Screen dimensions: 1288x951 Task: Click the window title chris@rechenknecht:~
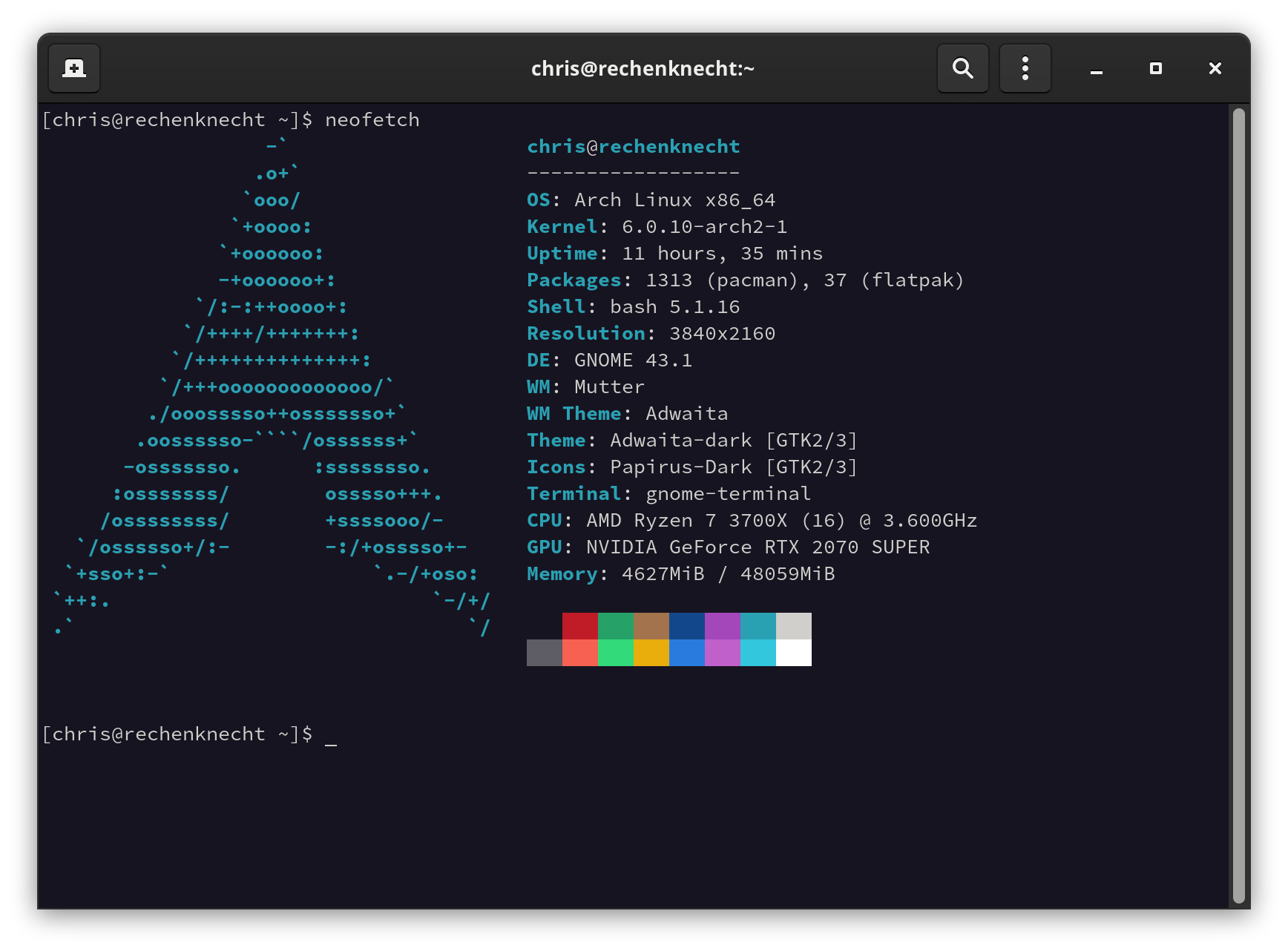[643, 68]
